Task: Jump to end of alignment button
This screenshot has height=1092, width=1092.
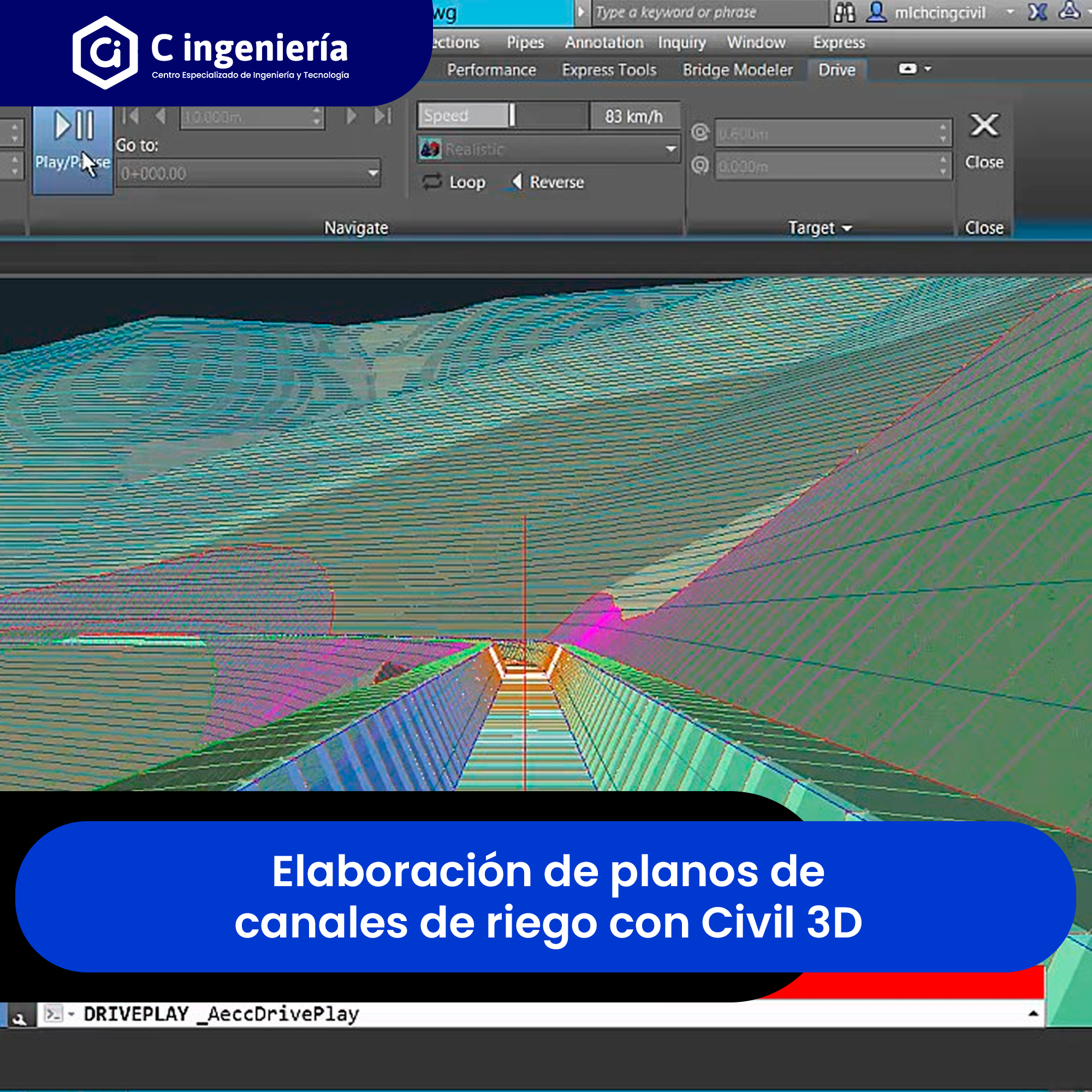Action: tap(383, 116)
